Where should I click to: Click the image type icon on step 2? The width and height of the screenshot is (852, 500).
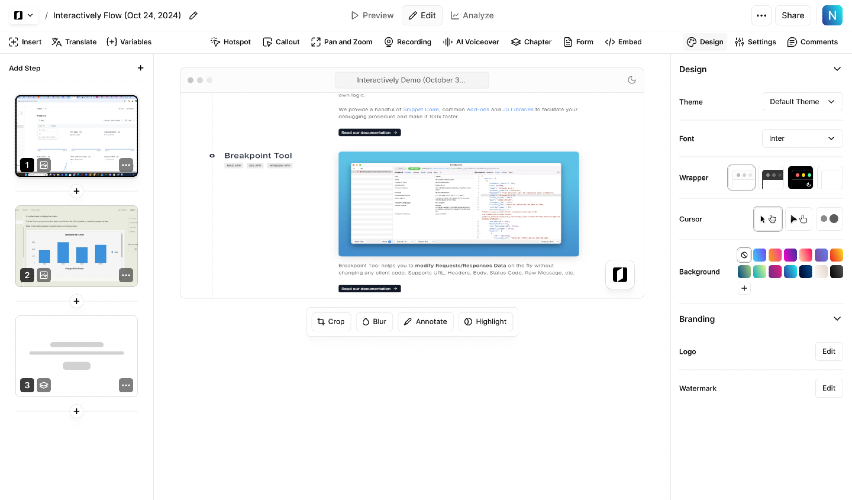click(44, 275)
